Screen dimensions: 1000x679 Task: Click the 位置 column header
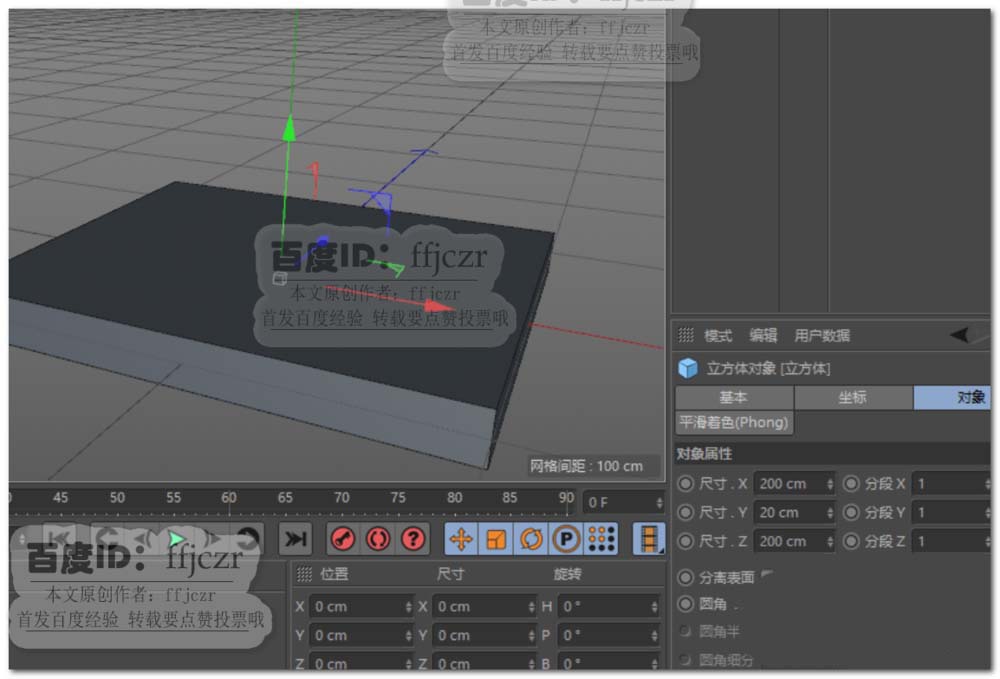[334, 574]
